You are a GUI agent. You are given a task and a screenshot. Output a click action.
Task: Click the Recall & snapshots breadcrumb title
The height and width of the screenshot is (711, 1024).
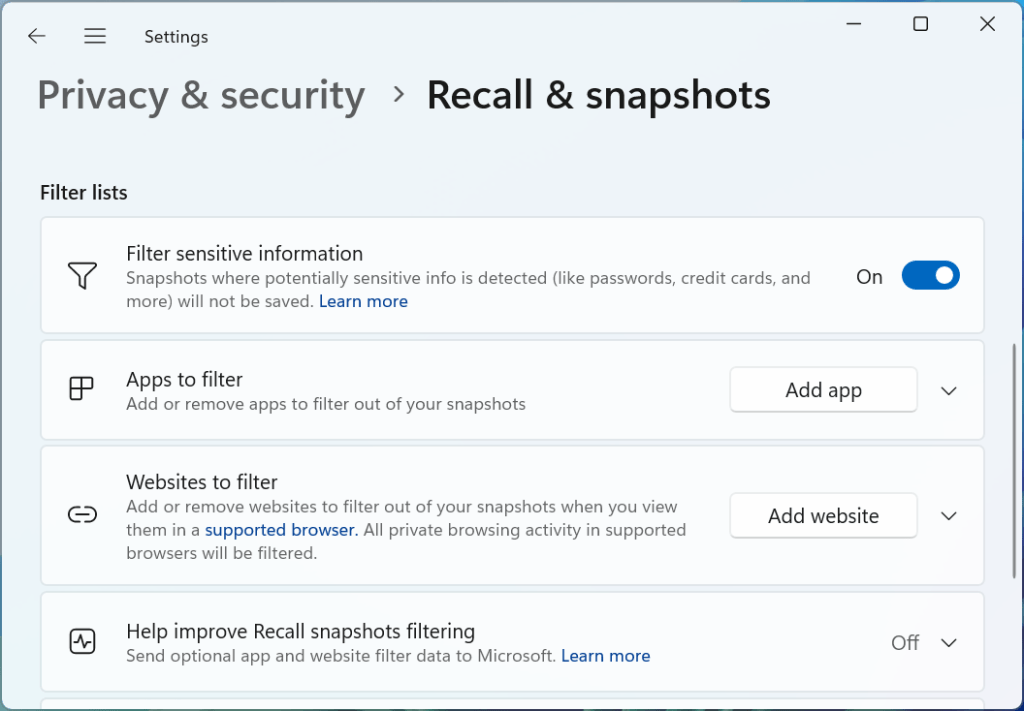pyautogui.click(x=598, y=95)
